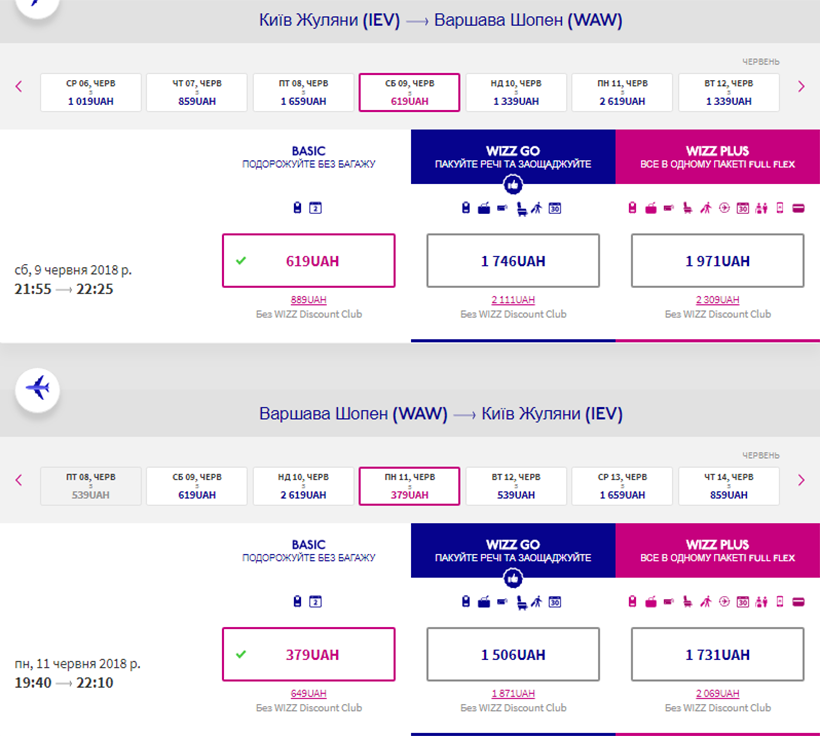Switch outbound date to ЧТ 07 for 859UAH
Image resolution: width=820 pixels, height=736 pixels.
tap(197, 93)
